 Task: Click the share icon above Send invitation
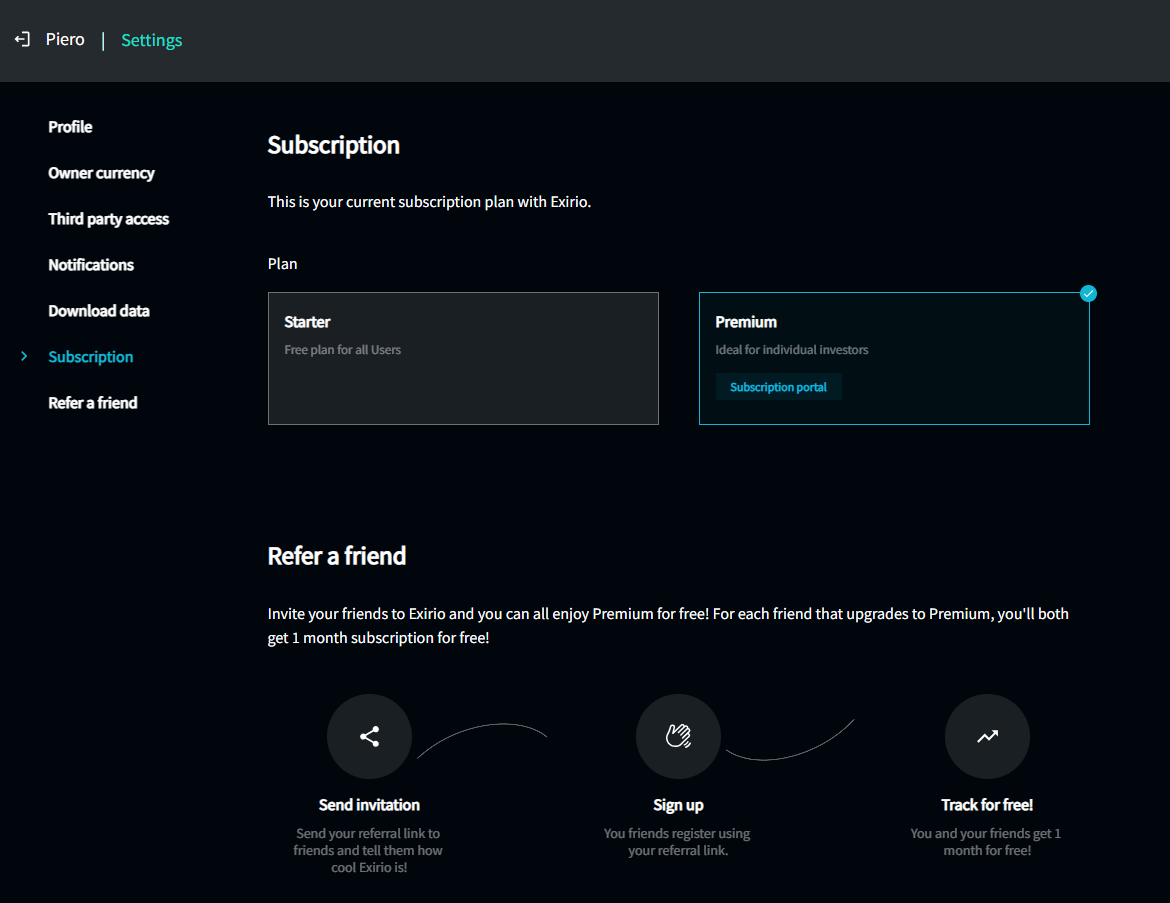click(x=369, y=737)
